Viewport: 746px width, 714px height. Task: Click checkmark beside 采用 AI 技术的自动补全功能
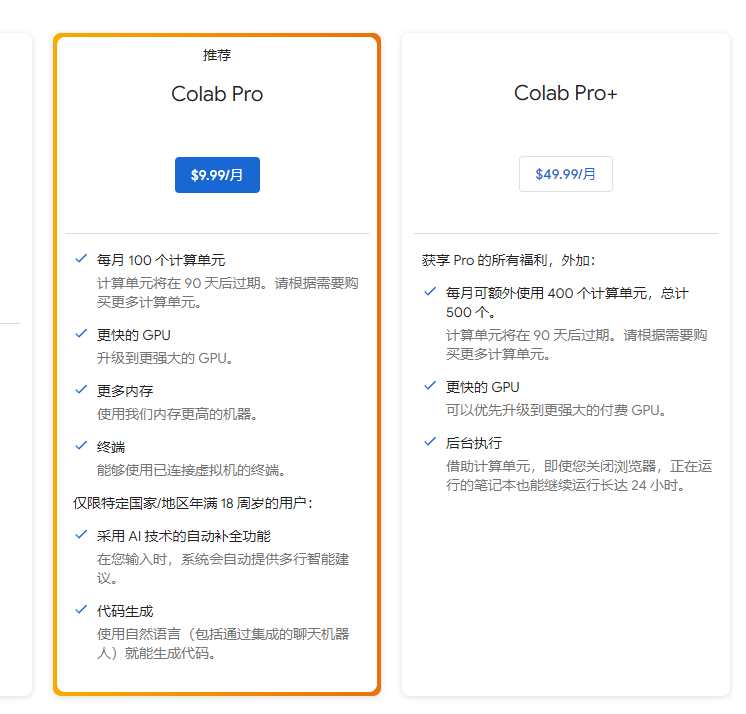[x=81, y=535]
